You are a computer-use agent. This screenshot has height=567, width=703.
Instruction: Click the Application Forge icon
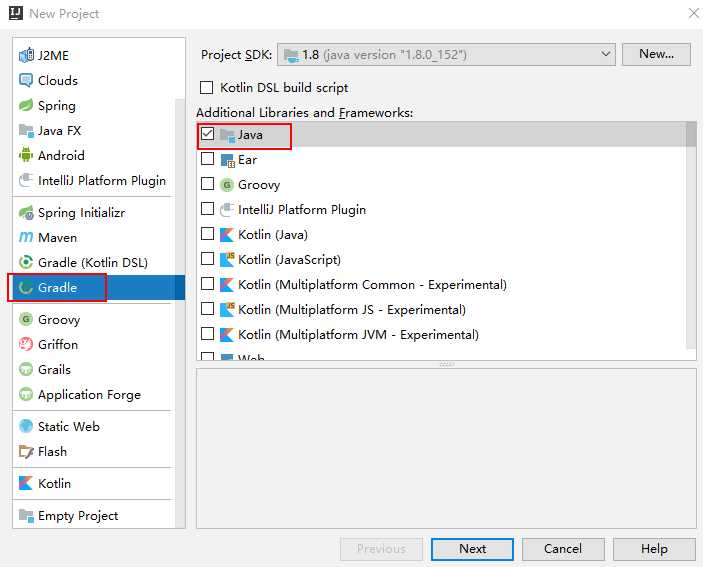(26, 394)
